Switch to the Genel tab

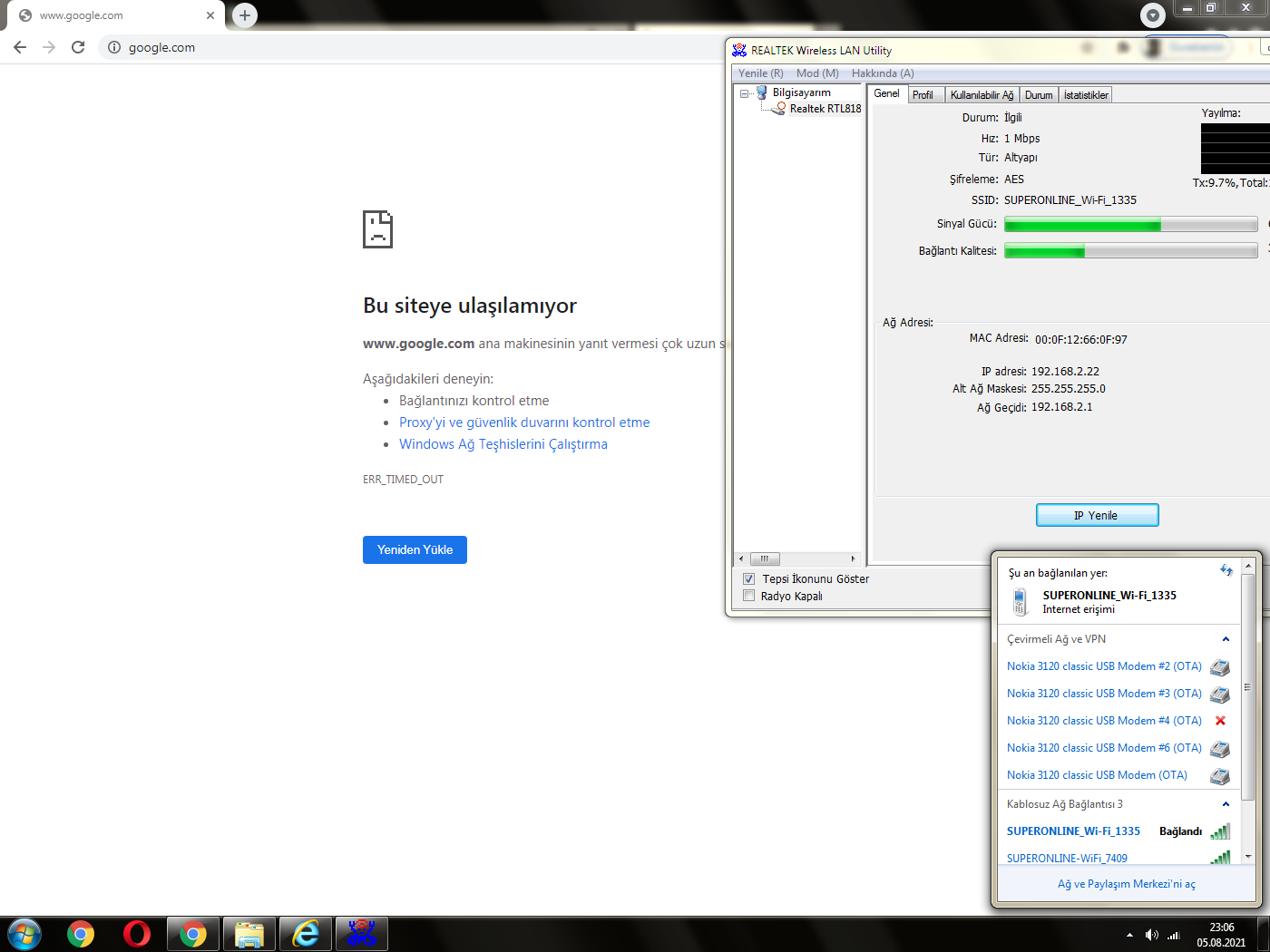click(887, 93)
